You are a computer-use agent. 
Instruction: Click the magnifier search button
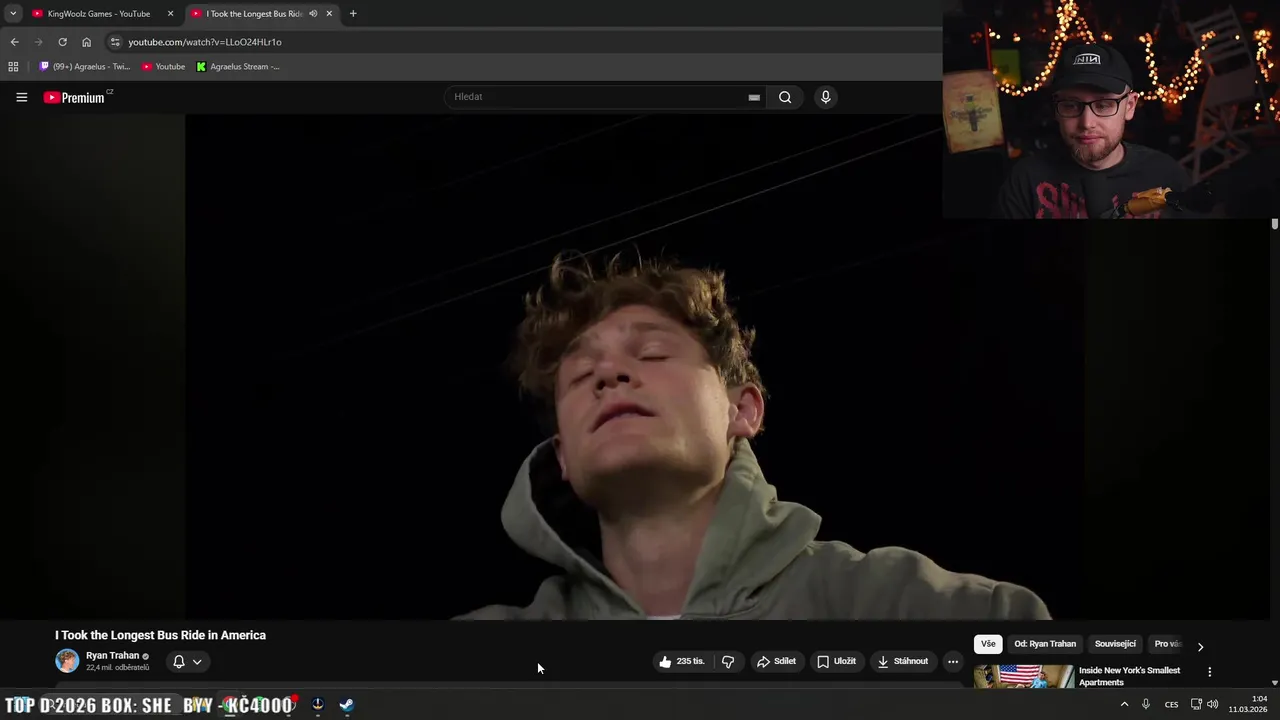(785, 97)
